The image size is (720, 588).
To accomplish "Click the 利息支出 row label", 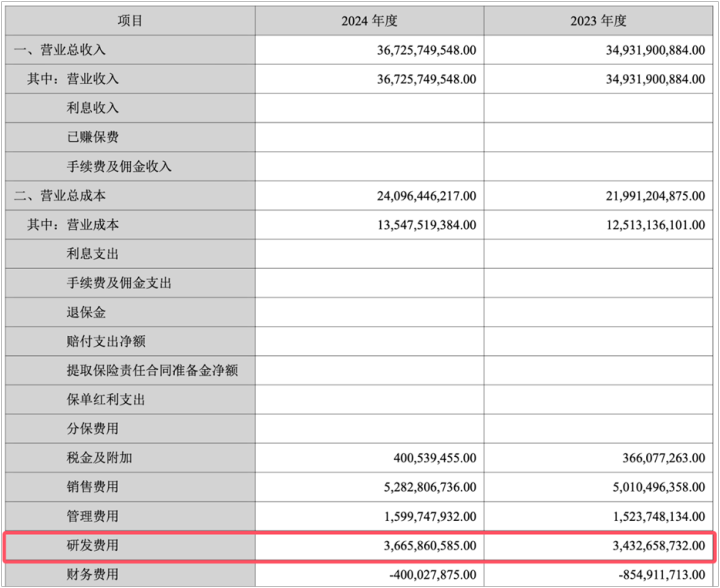I will 93,254.
